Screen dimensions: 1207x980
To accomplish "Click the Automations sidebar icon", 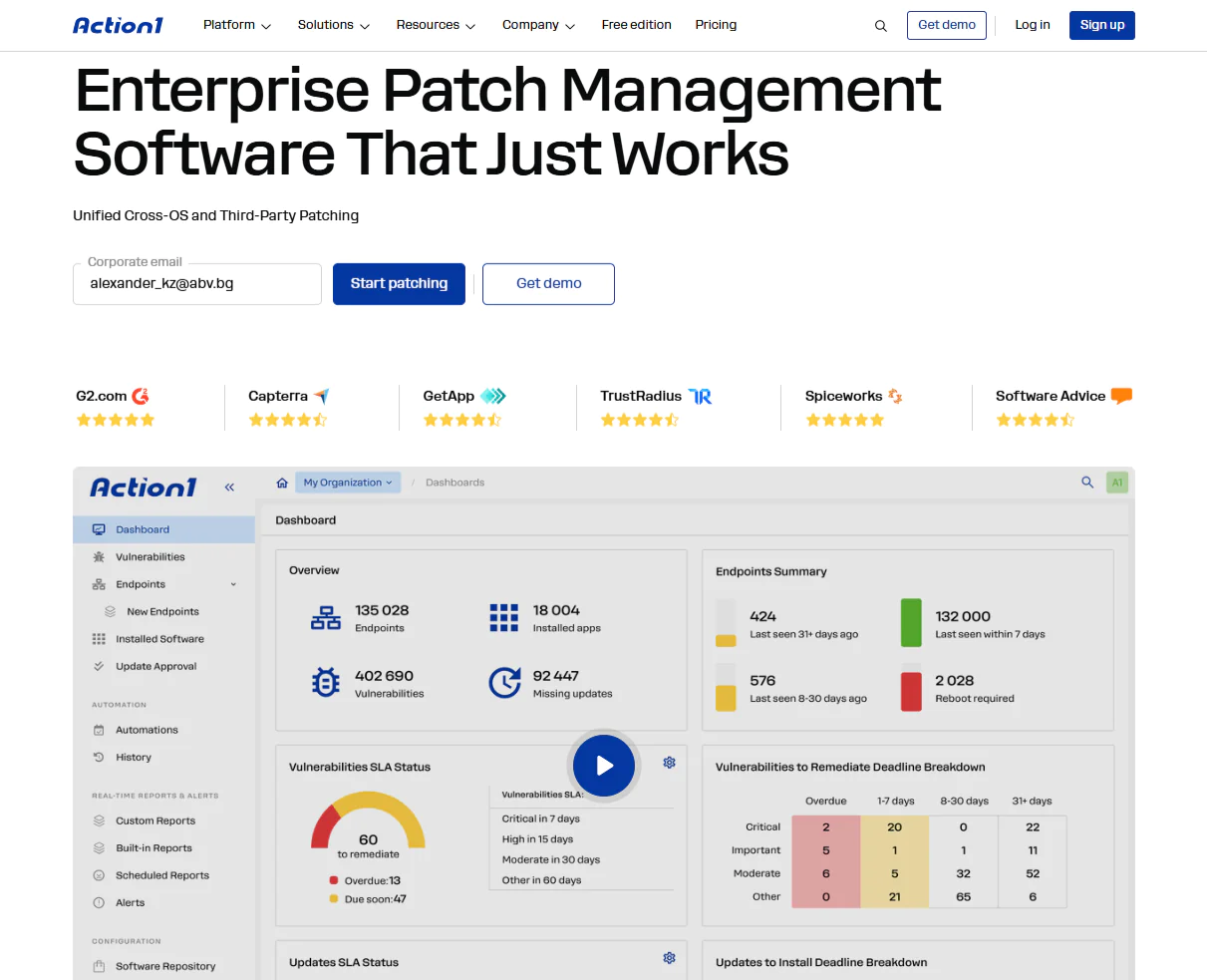I will click(99, 730).
